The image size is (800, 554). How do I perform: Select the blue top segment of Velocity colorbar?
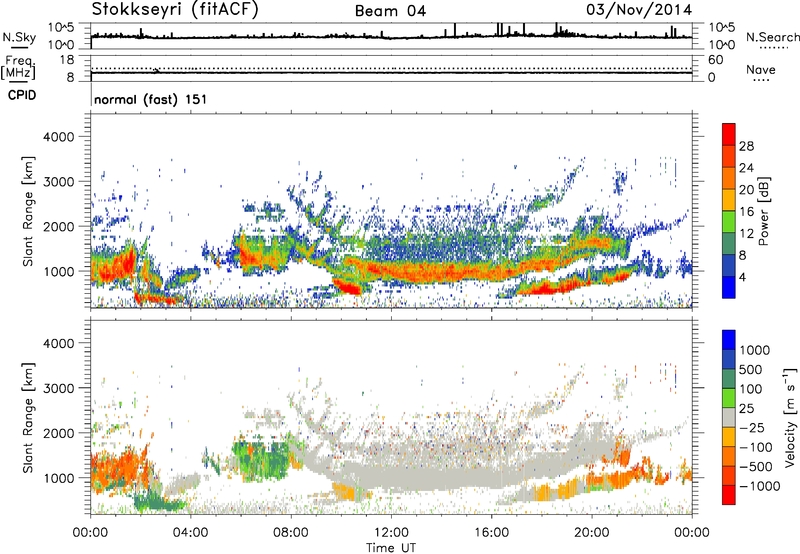coord(729,339)
